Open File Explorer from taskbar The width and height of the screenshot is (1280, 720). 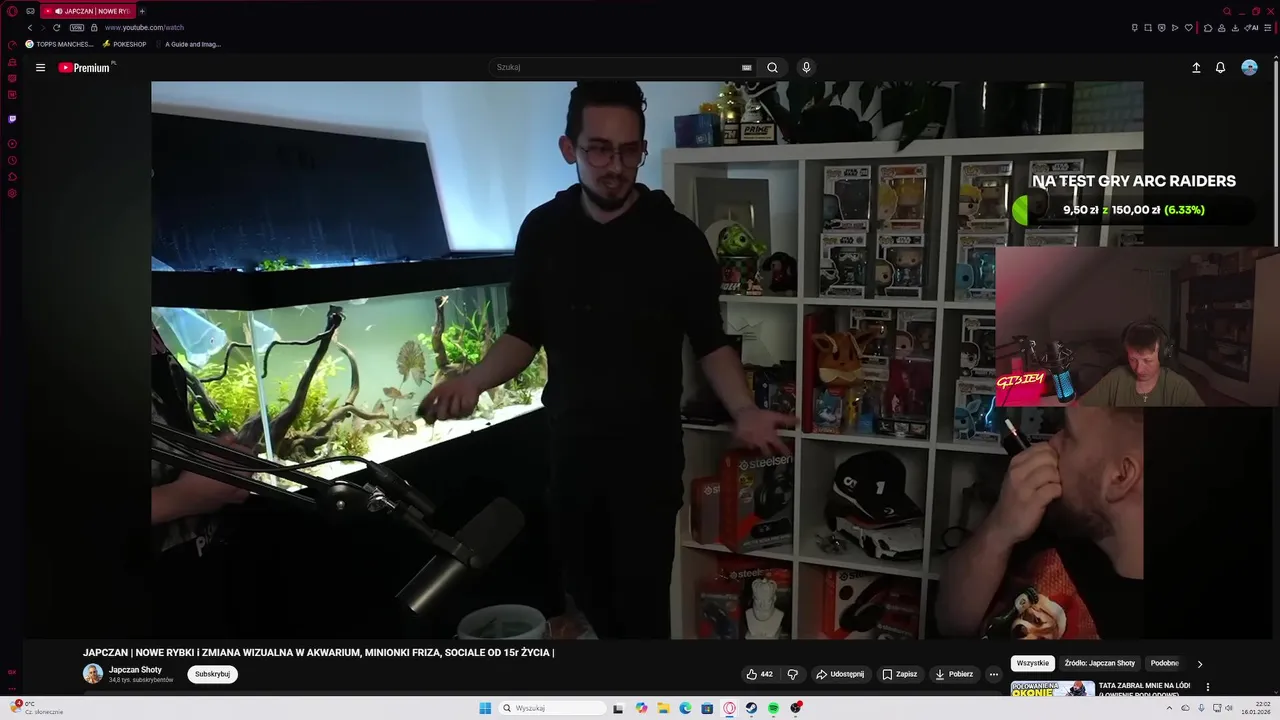coord(663,708)
